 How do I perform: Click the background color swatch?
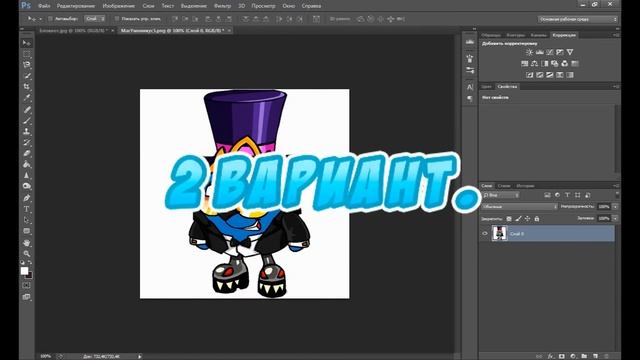[29, 276]
